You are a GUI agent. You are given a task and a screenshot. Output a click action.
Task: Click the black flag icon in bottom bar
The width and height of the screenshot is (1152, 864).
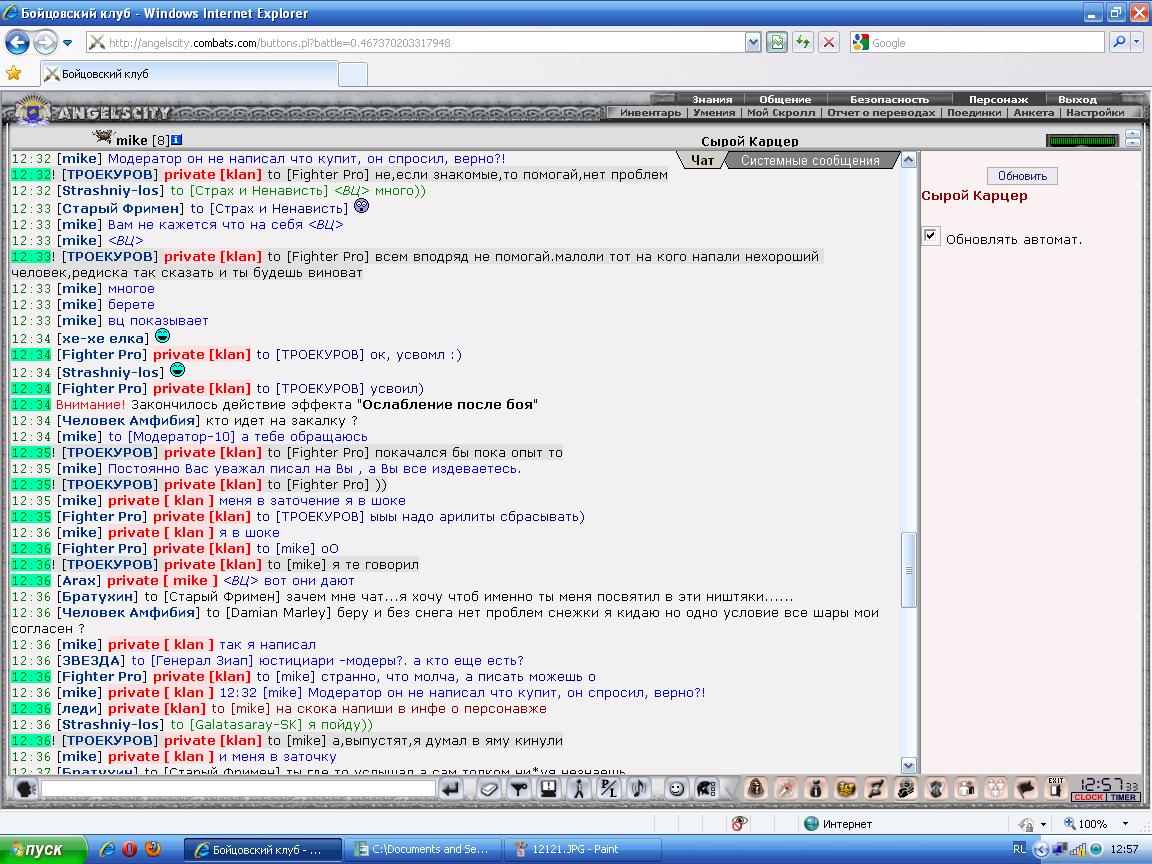[1026, 788]
